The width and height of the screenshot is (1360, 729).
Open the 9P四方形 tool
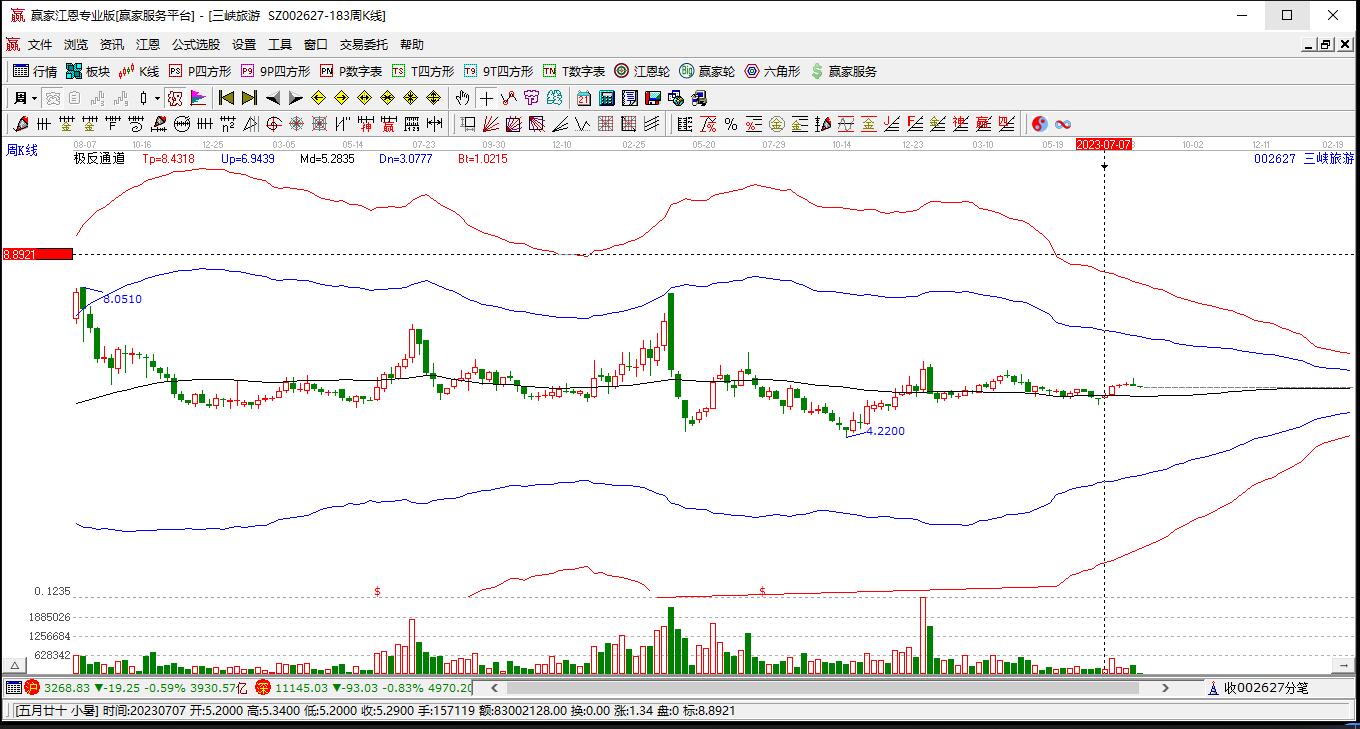(x=275, y=71)
